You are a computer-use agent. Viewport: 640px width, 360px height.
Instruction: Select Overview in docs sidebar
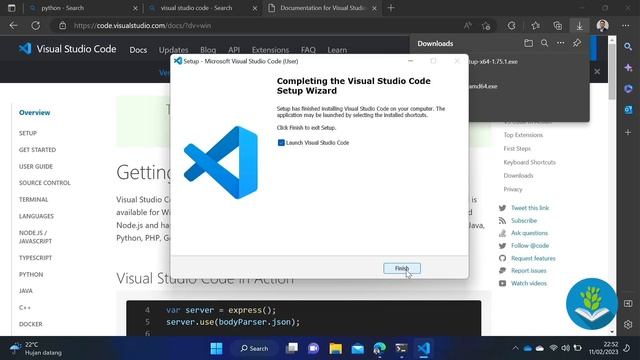[x=35, y=112]
